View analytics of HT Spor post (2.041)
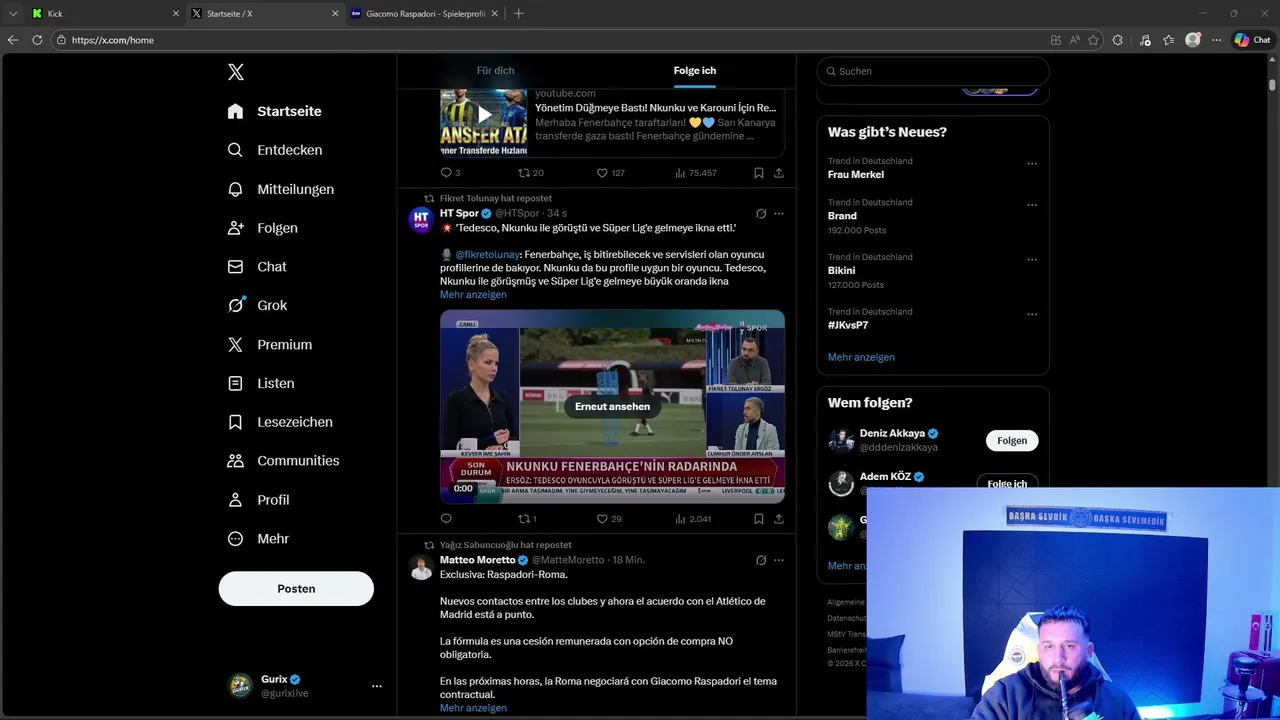This screenshot has height=720, width=1280. (x=693, y=519)
